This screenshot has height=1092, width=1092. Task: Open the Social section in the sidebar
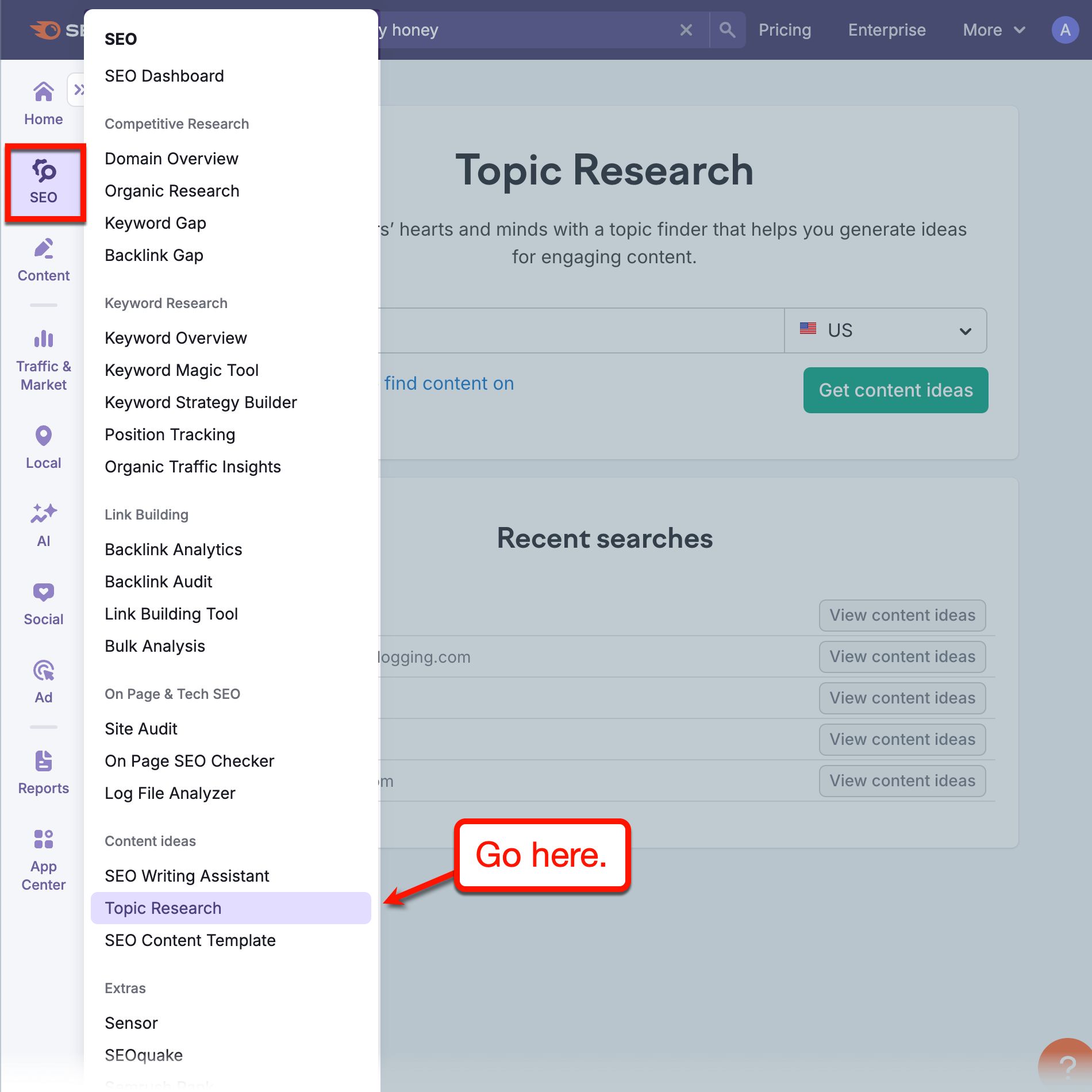43,602
